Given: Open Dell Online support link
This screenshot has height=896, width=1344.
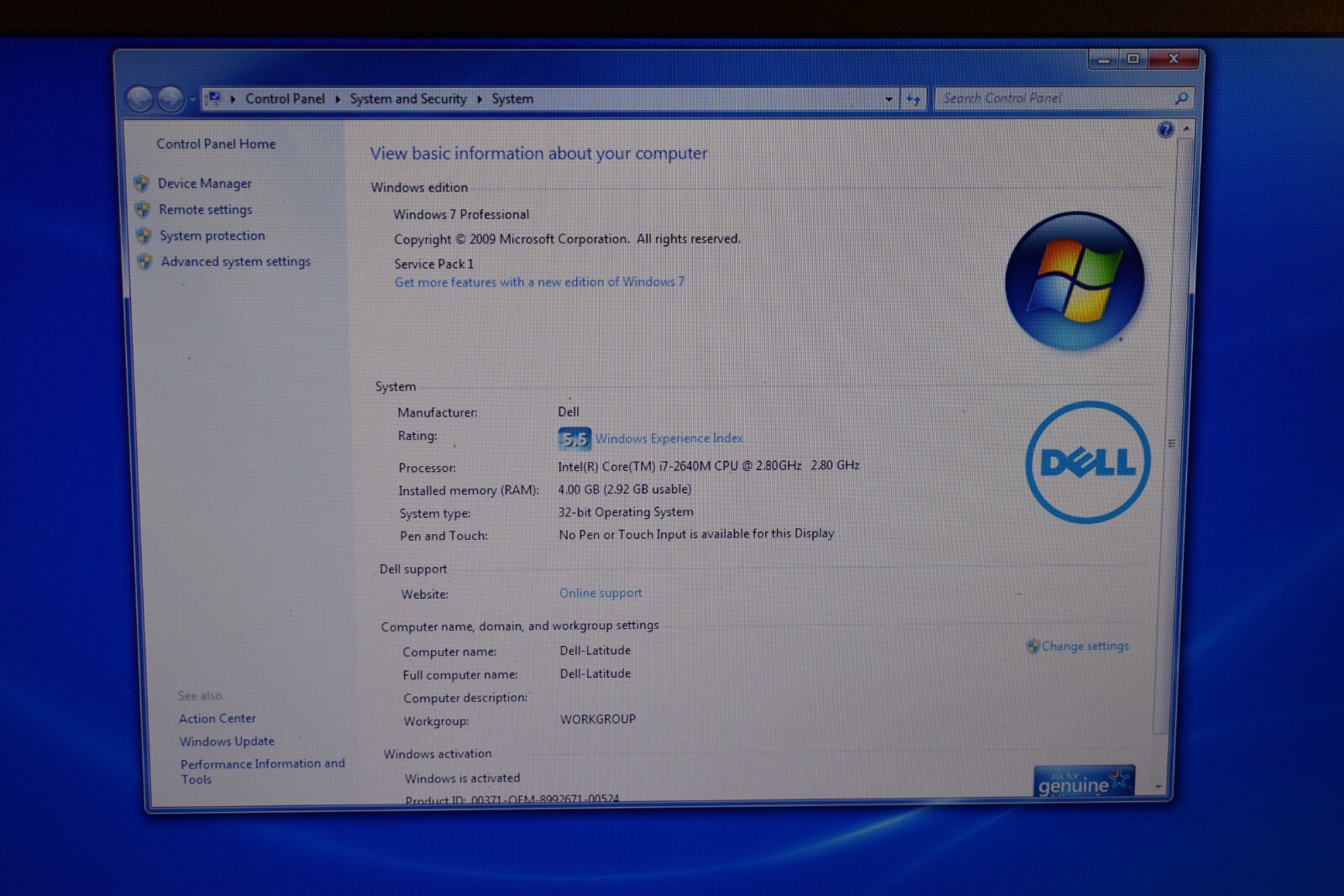Looking at the screenshot, I should coord(601,593).
